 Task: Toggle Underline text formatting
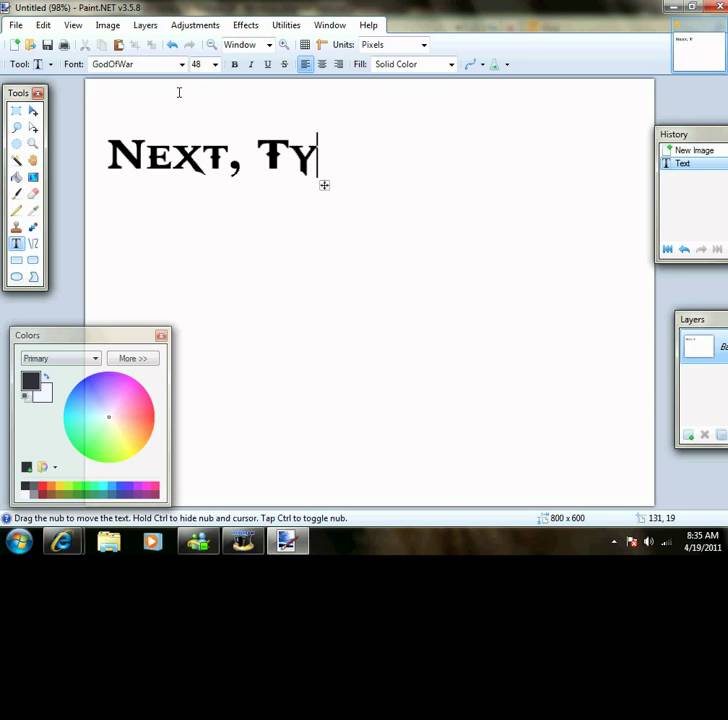267,65
